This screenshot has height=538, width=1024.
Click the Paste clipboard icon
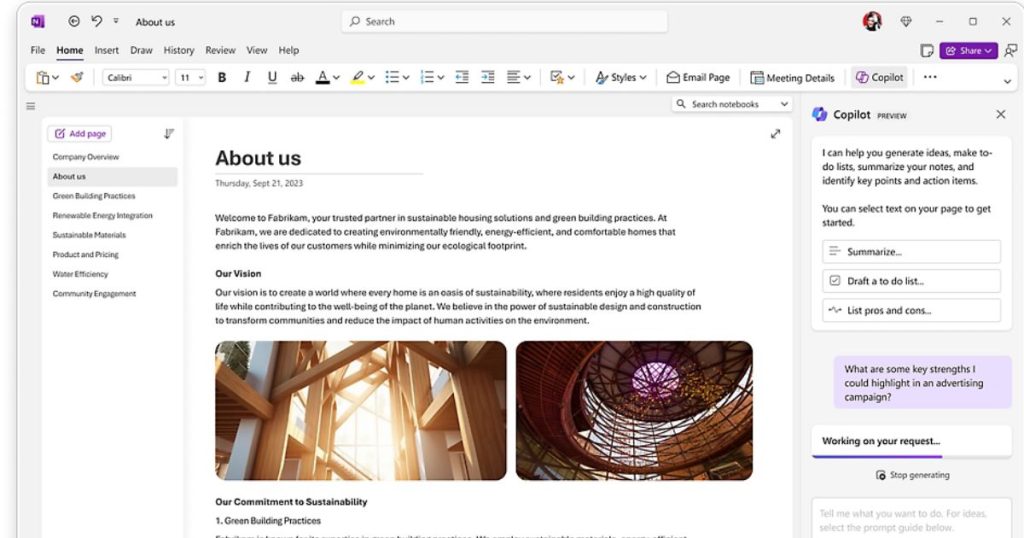(x=43, y=78)
